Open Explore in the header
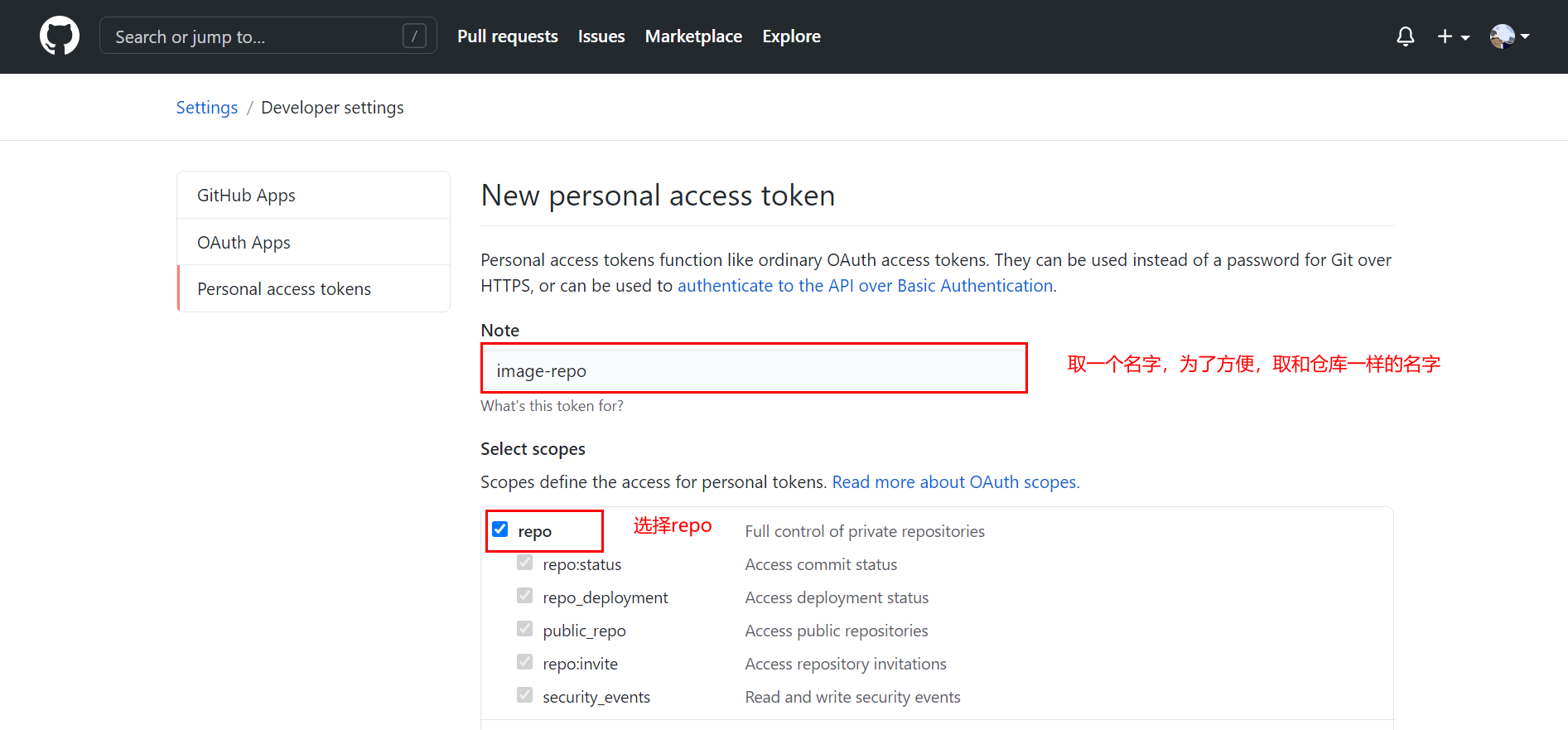The height and width of the screenshot is (730, 1568). point(791,36)
